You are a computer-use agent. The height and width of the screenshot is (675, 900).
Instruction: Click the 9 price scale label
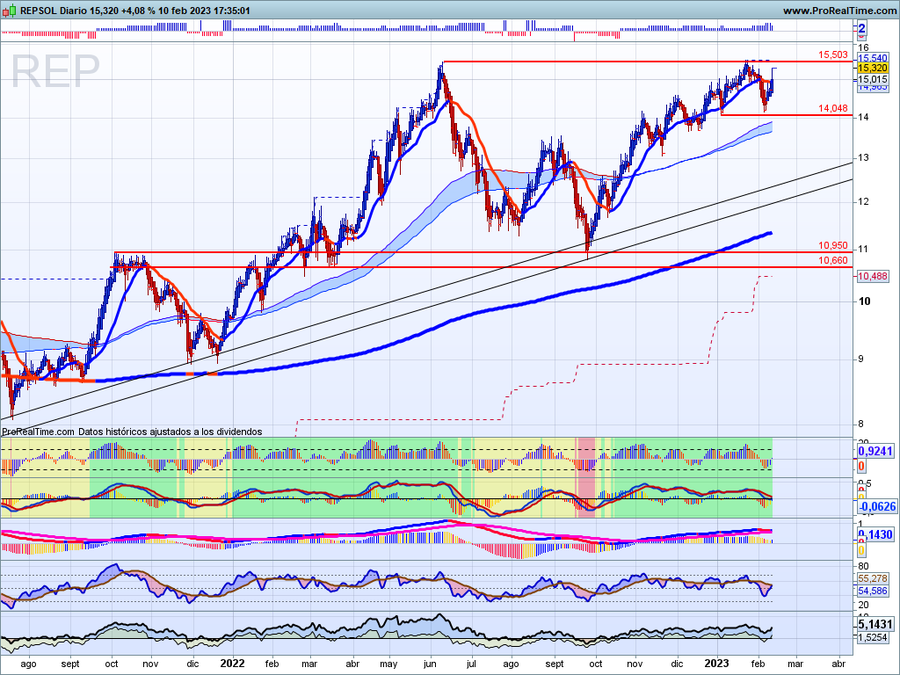coord(860,359)
